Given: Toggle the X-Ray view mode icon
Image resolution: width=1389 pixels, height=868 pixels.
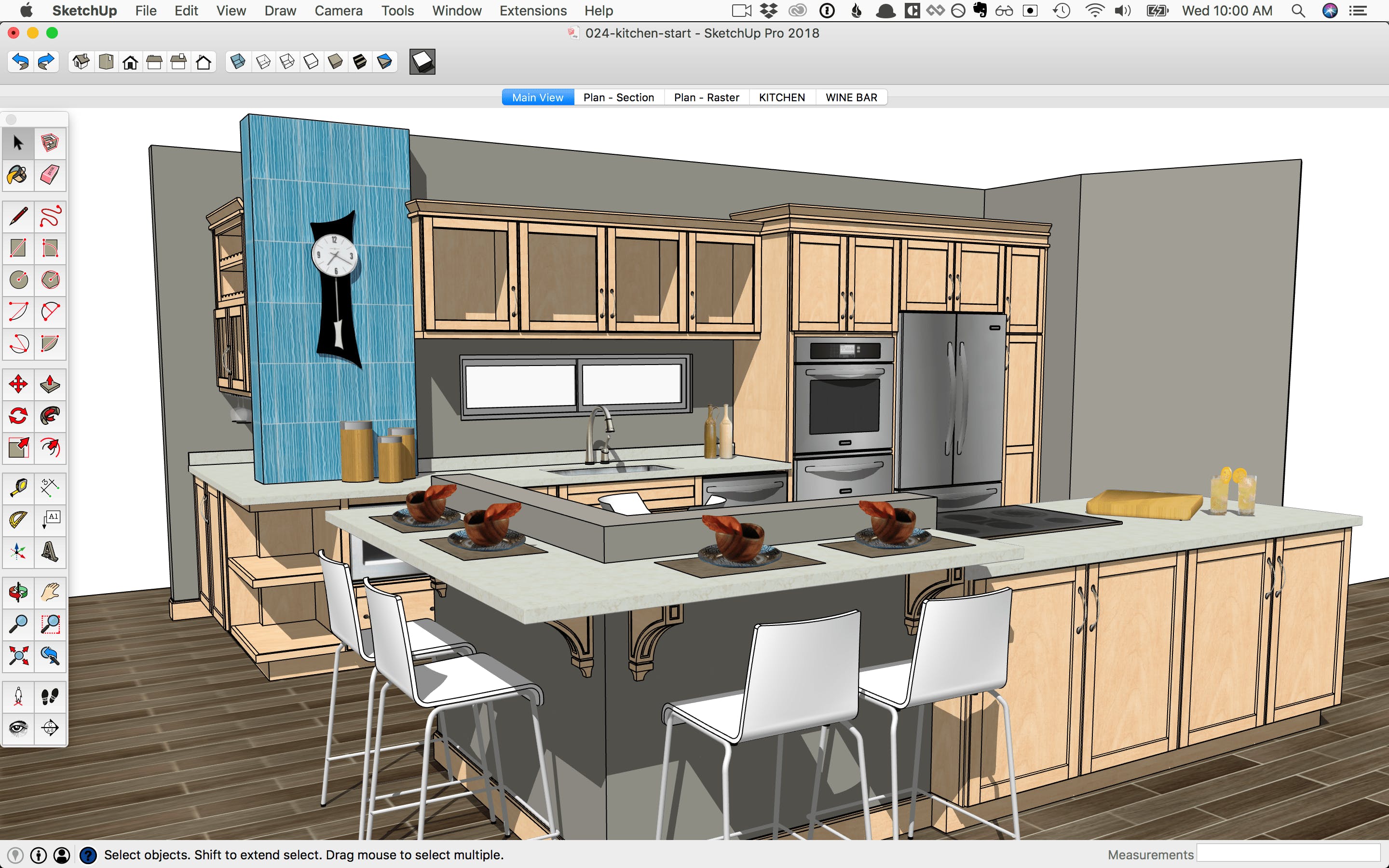Looking at the screenshot, I should pyautogui.click(x=237, y=62).
